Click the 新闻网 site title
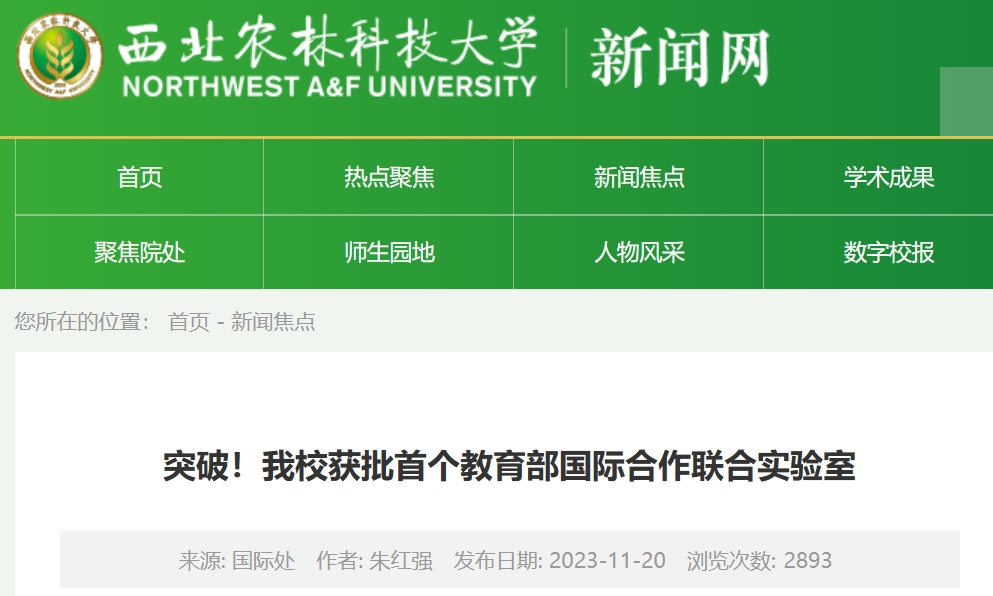Screen dimensions: 993x596 (x=680, y=58)
